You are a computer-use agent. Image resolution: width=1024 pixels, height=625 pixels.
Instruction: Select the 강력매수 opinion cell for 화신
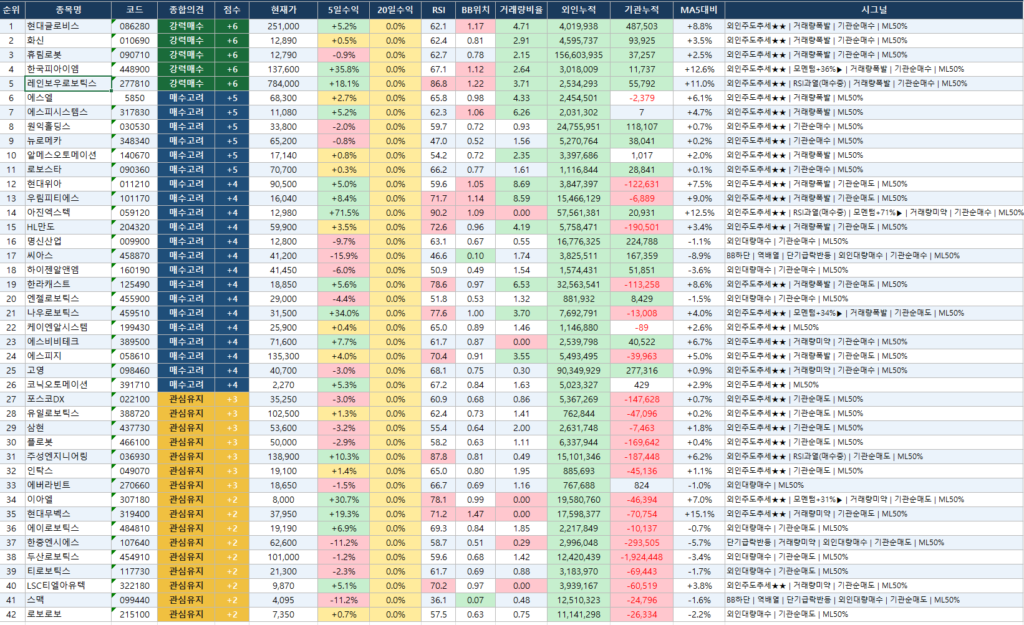pyautogui.click(x=186, y=40)
